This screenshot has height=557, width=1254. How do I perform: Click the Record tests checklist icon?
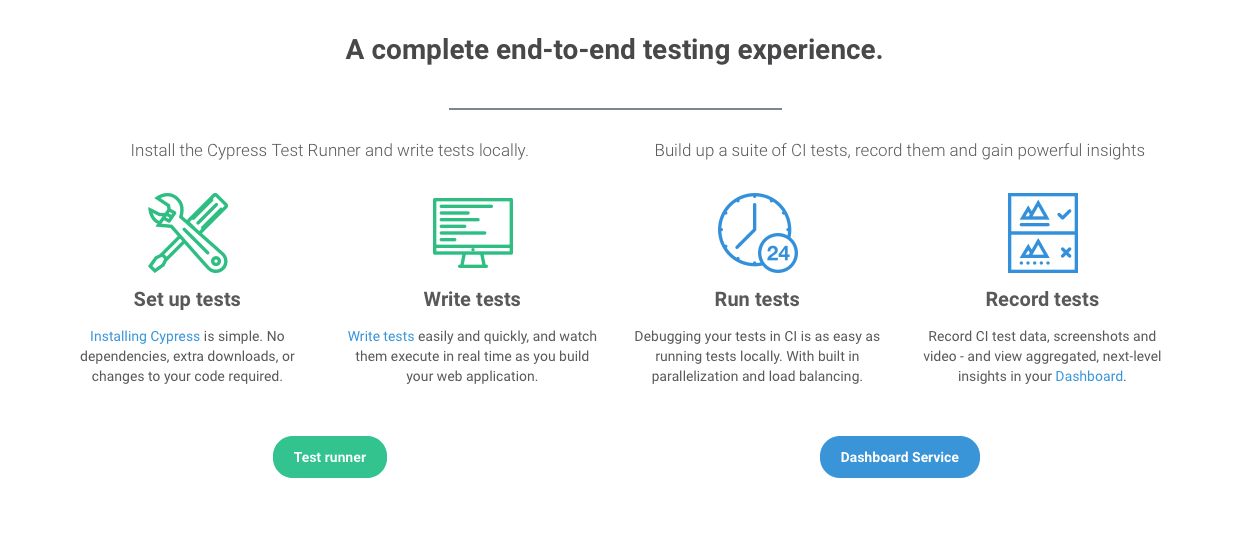[x=1042, y=233]
